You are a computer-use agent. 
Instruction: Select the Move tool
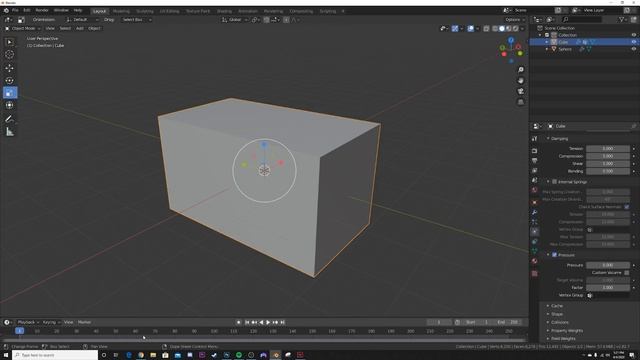[x=9, y=68]
